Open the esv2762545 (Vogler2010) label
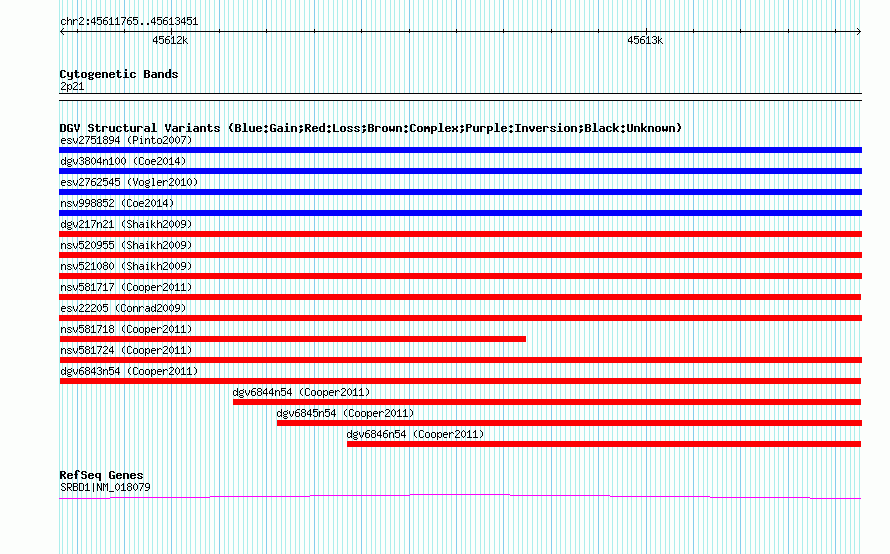Viewport: 890px width, 554px height. pos(129,182)
